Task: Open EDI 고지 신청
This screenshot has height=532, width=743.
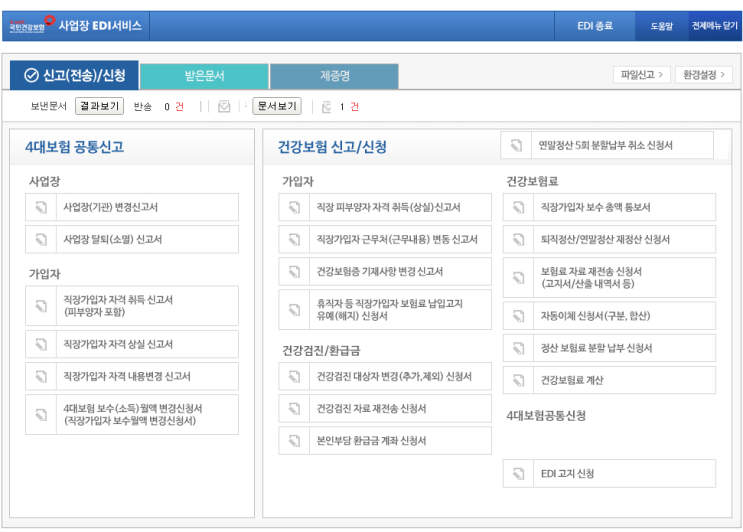Action: pyautogui.click(x=609, y=473)
